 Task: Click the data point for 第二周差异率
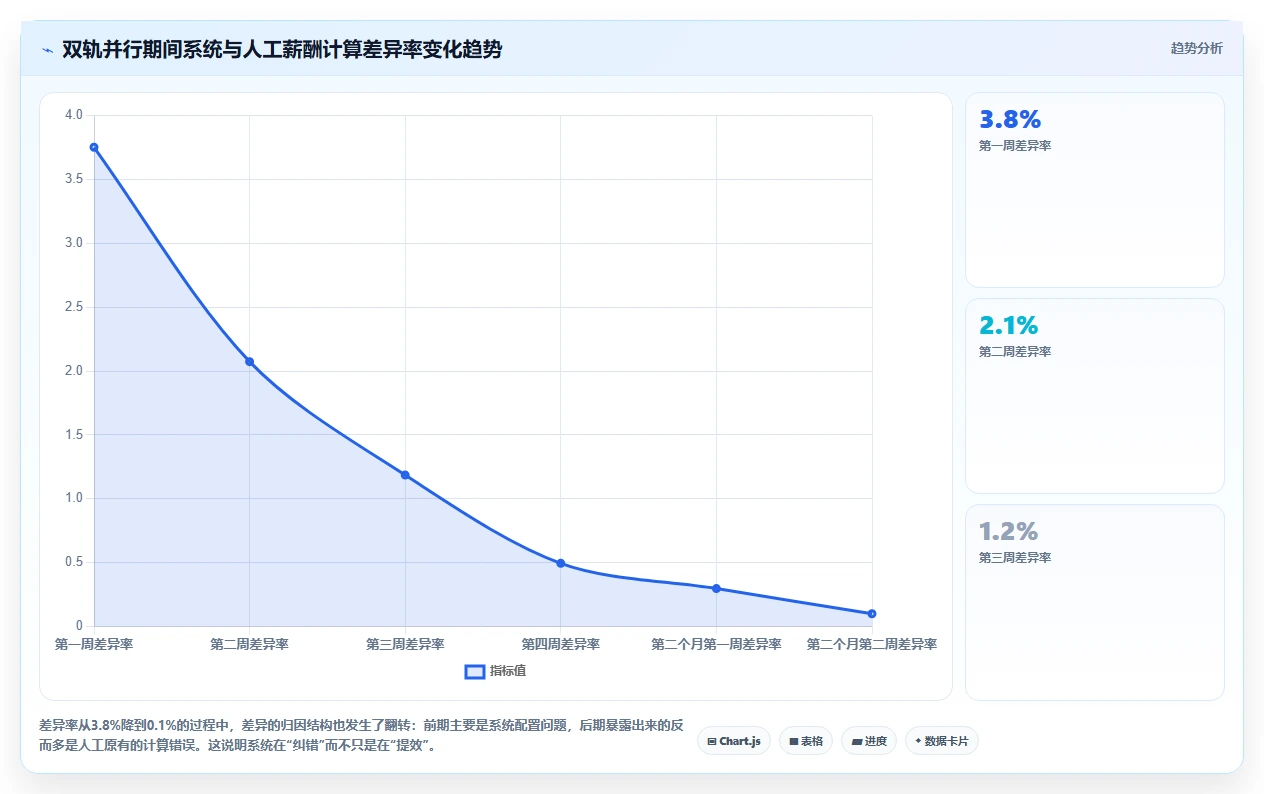tap(249, 362)
